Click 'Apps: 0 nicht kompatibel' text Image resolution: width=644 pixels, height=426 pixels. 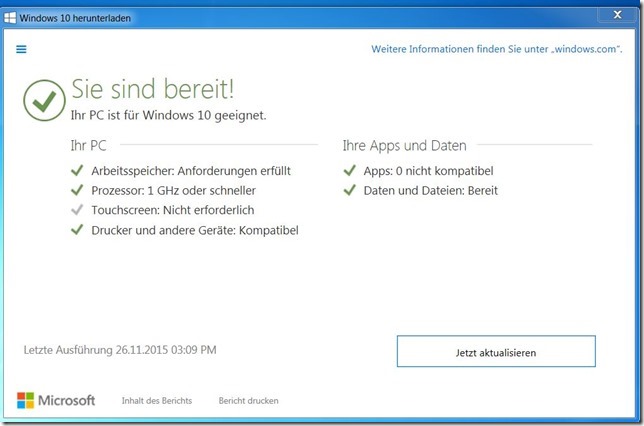428,171
